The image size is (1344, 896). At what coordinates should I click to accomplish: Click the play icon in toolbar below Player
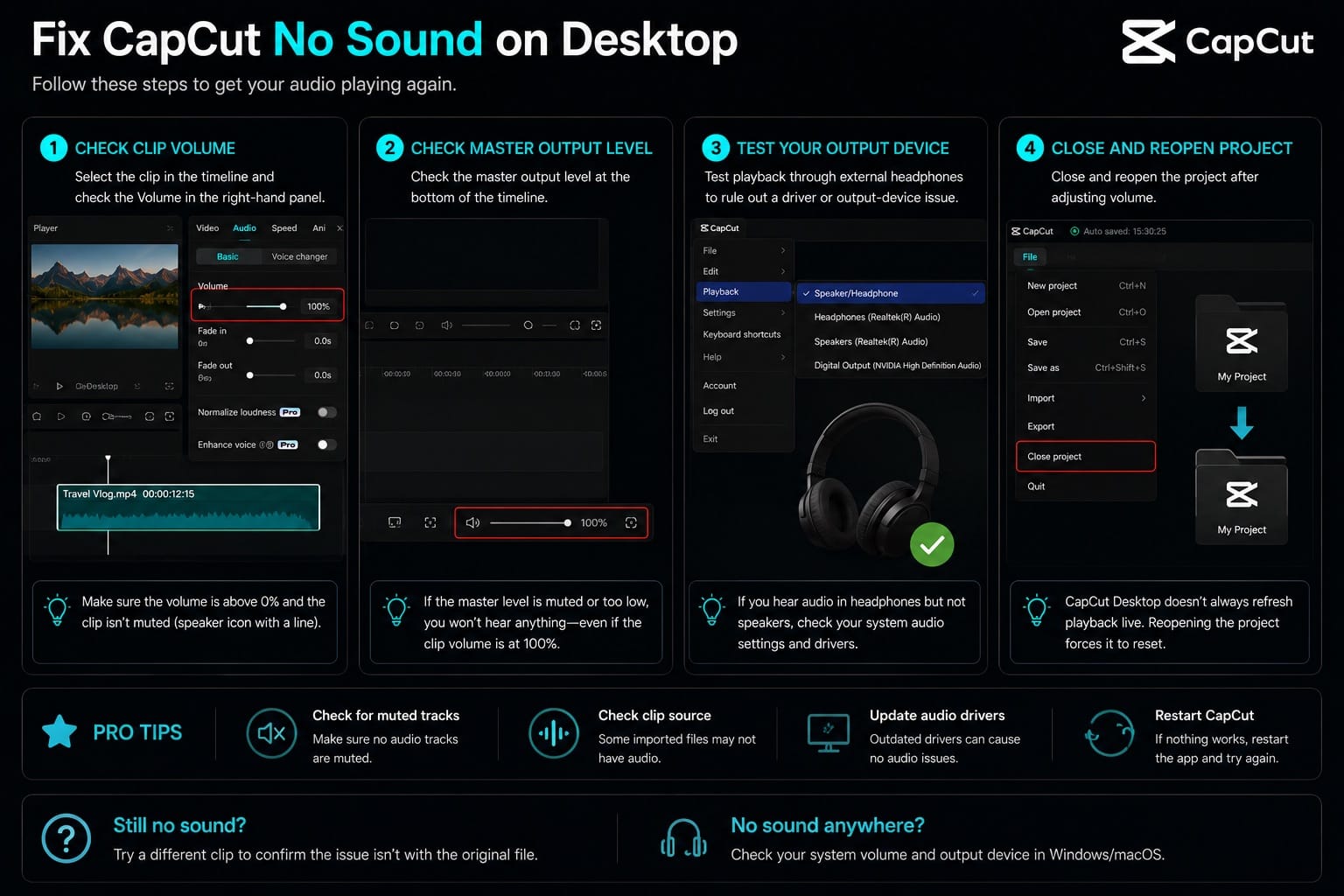pos(61,416)
